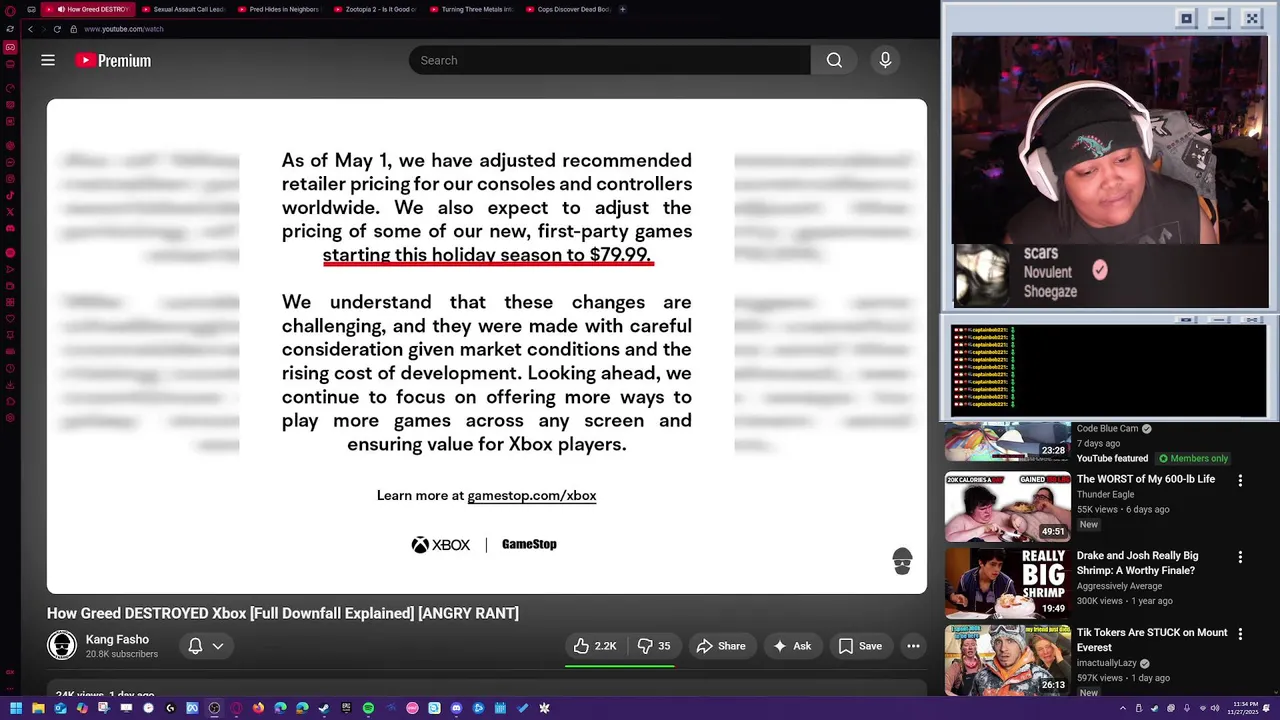Open Kang Fasho channel avatar

tap(62, 646)
